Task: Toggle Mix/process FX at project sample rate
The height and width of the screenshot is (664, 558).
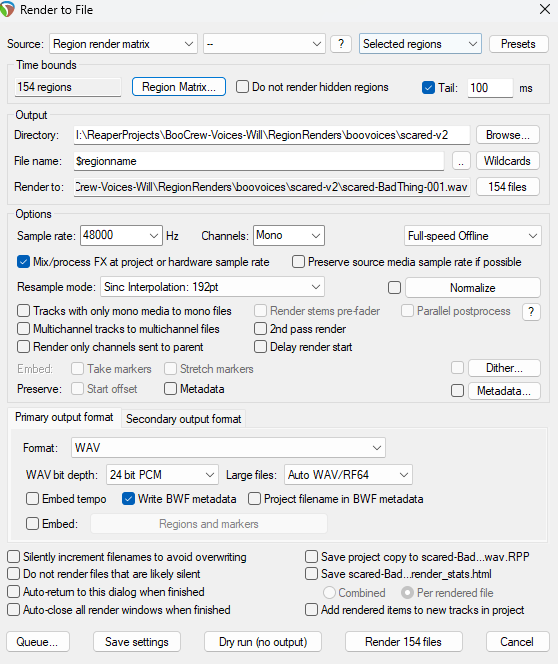Action: [23, 262]
